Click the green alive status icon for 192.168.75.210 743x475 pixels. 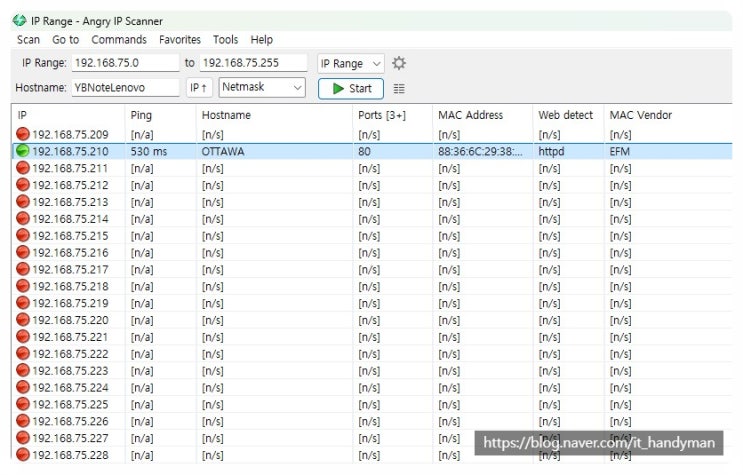pyautogui.click(x=22, y=151)
